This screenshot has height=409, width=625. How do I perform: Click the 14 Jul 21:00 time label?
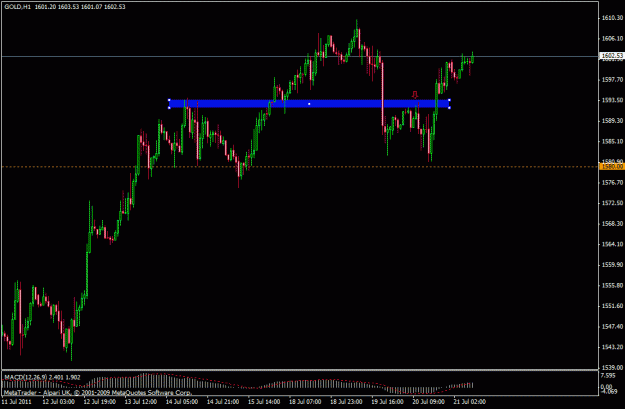click(222, 402)
